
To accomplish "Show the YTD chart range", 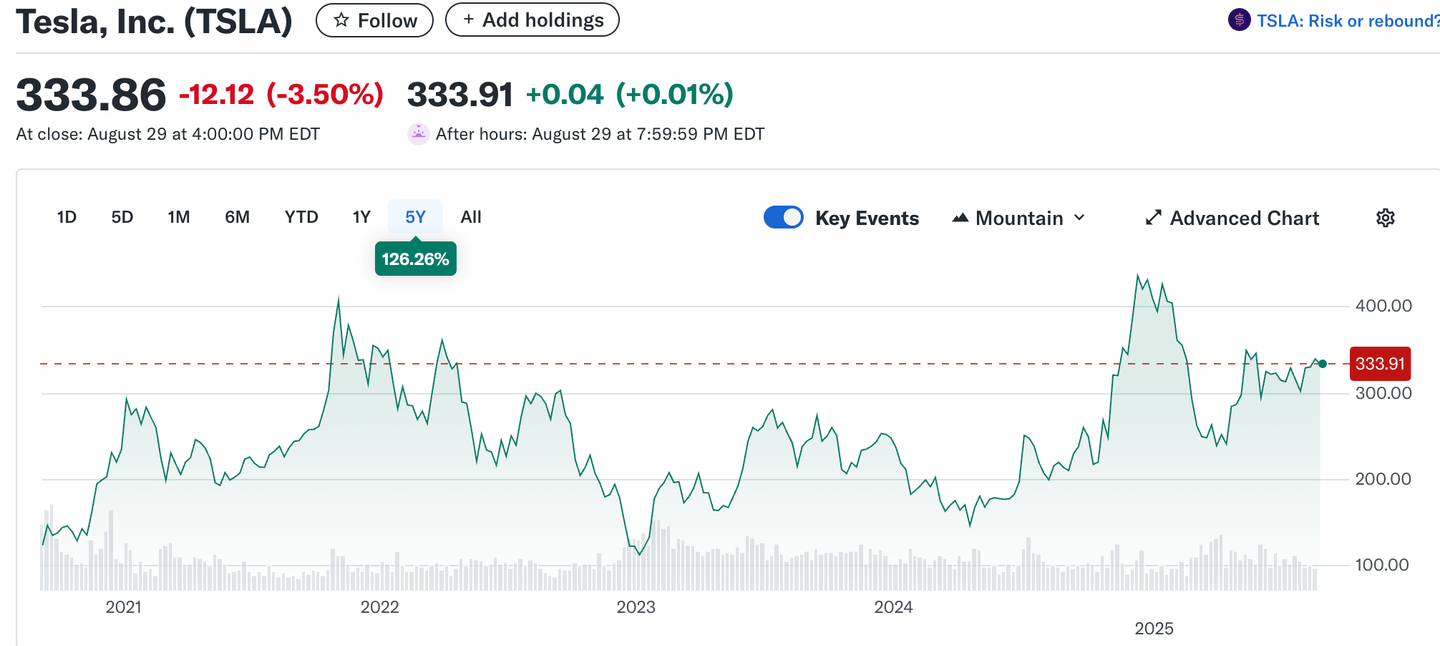I will tap(301, 217).
